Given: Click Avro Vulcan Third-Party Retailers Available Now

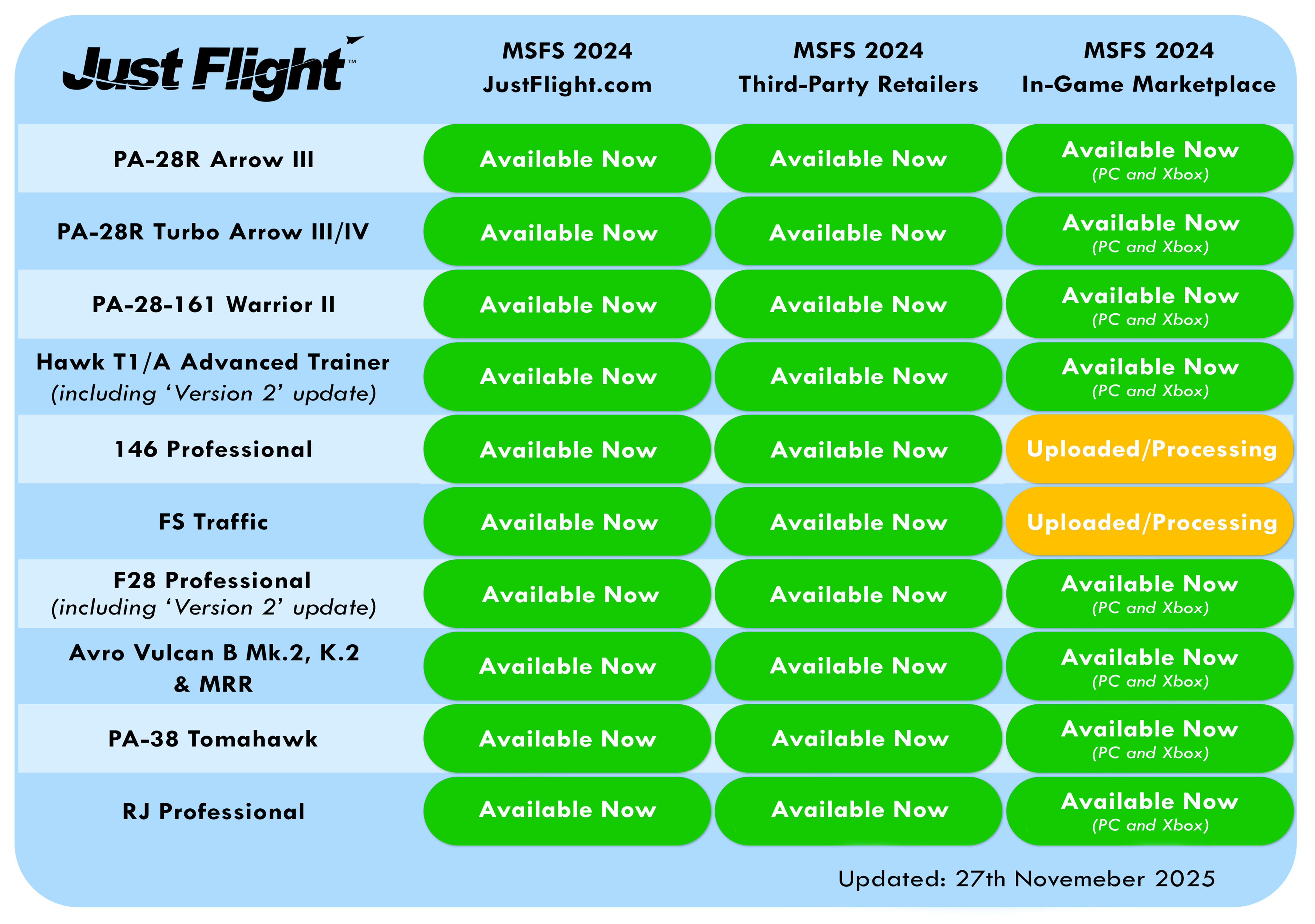Looking at the screenshot, I should coord(858,666).
